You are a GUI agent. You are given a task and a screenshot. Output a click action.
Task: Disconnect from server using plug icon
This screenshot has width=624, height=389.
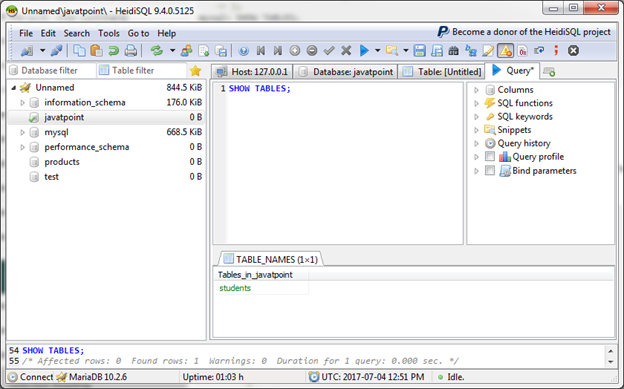57,51
